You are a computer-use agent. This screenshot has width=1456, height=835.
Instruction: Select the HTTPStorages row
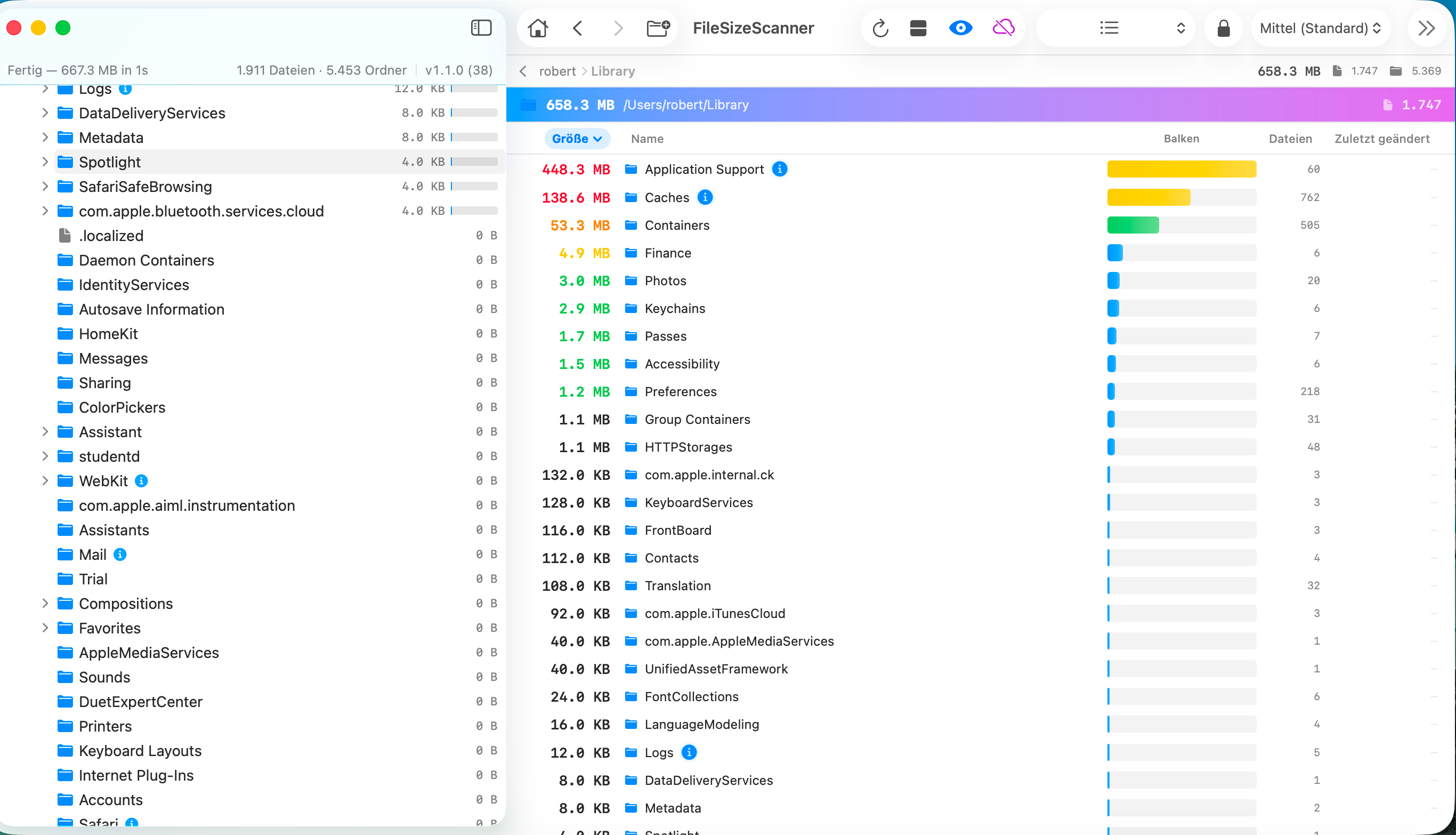click(x=980, y=447)
